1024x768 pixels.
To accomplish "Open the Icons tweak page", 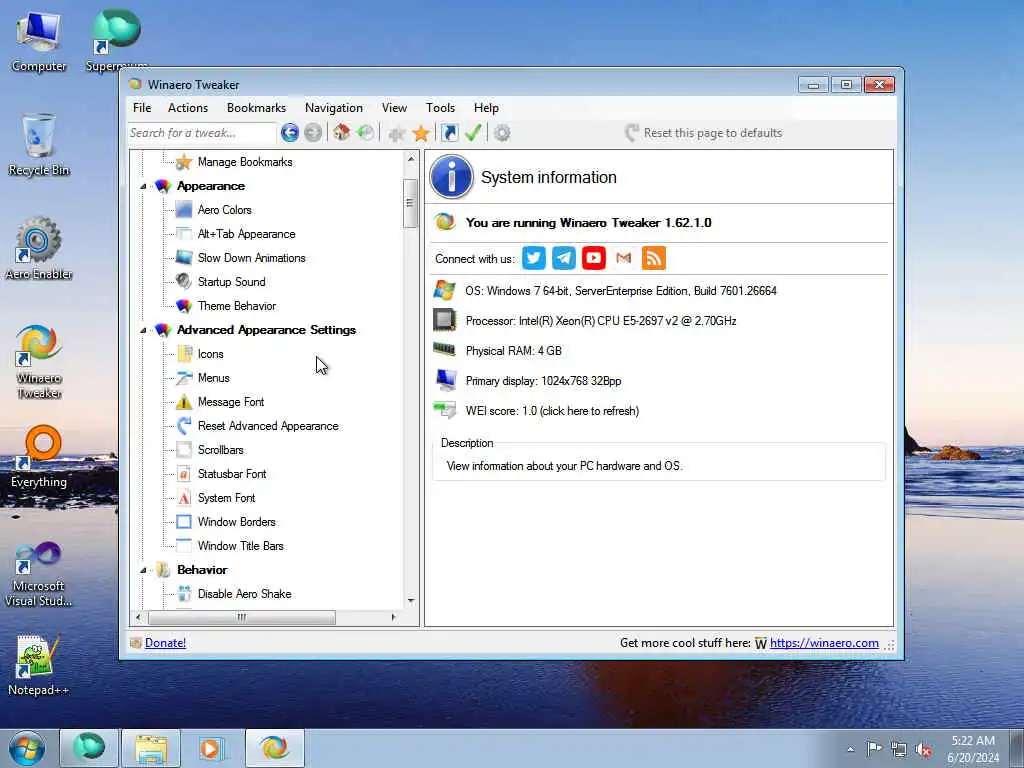I will 210,354.
